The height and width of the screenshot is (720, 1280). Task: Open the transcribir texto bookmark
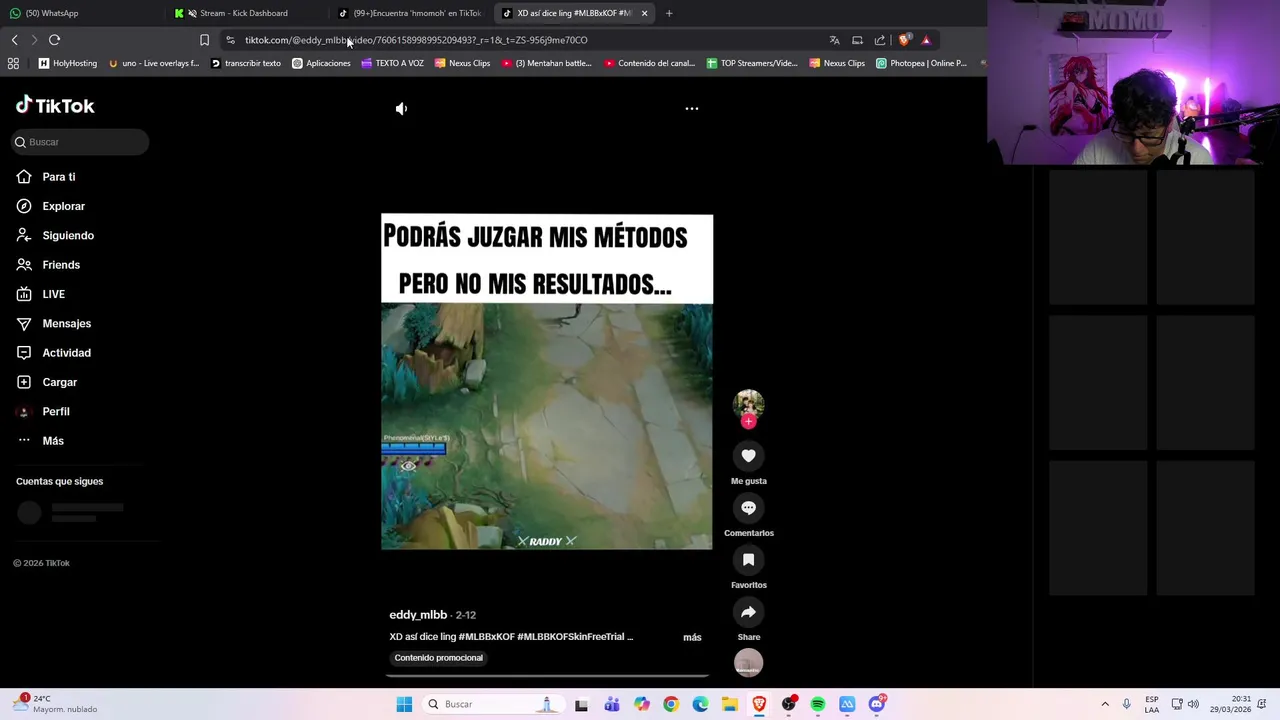[246, 63]
